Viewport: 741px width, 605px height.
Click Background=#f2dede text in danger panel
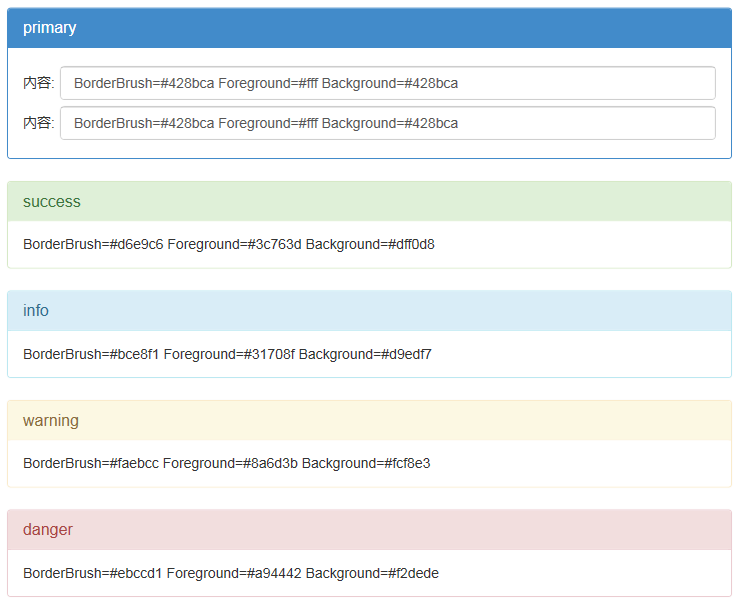tap(372, 573)
